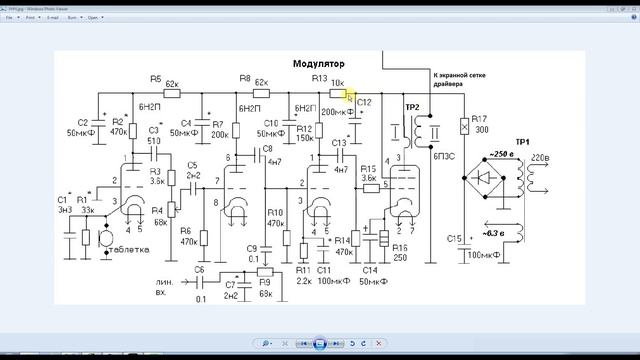Click the R16 label
640x360 pixels.
click(x=400, y=248)
